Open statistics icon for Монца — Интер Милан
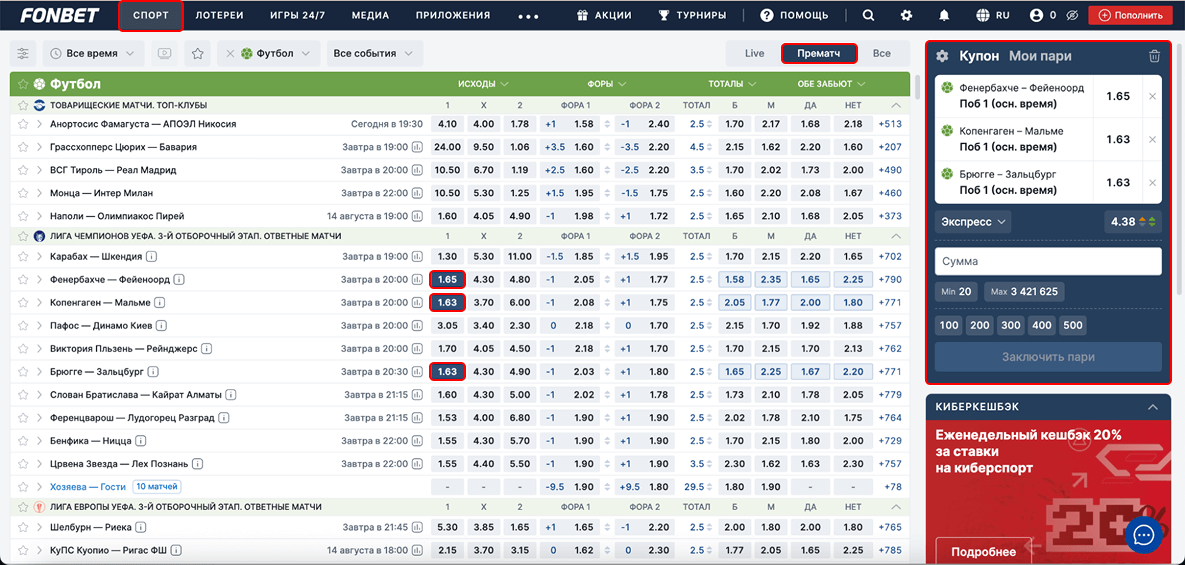Screen dimensions: 1185x565 [416, 193]
